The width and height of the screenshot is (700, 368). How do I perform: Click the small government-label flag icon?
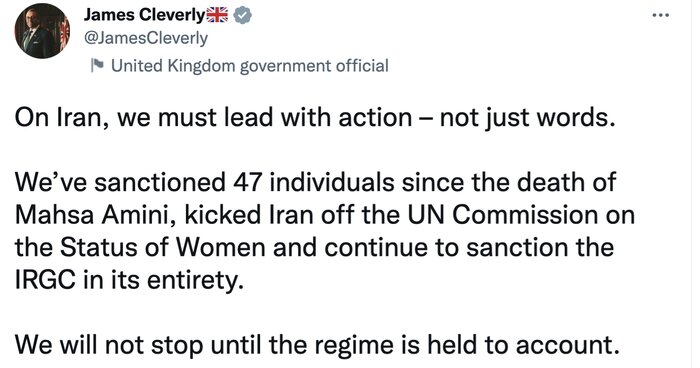pos(97,65)
